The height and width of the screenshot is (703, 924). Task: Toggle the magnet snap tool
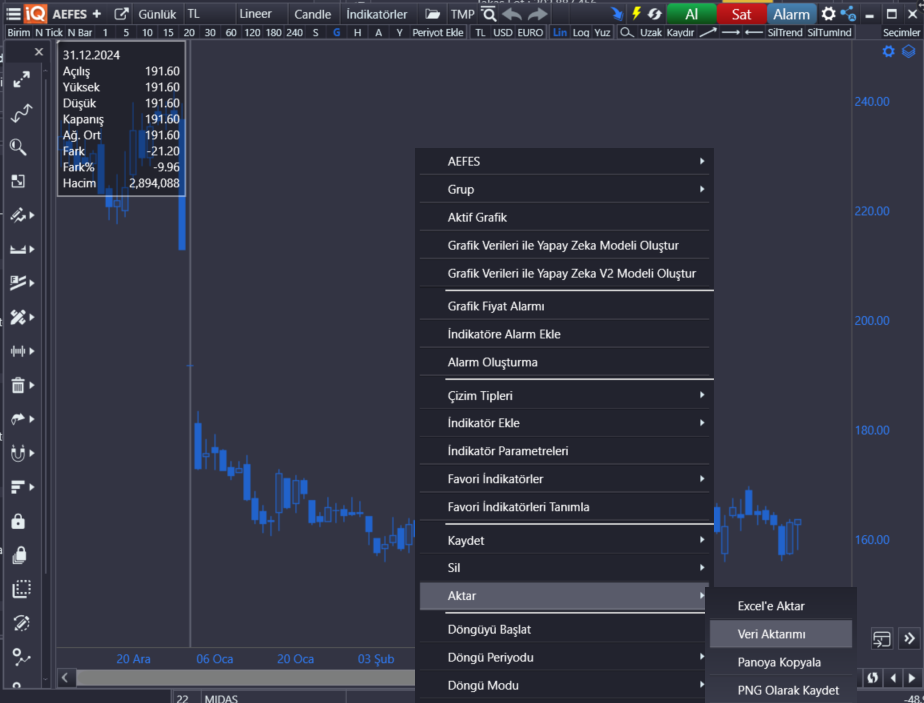coord(18,453)
